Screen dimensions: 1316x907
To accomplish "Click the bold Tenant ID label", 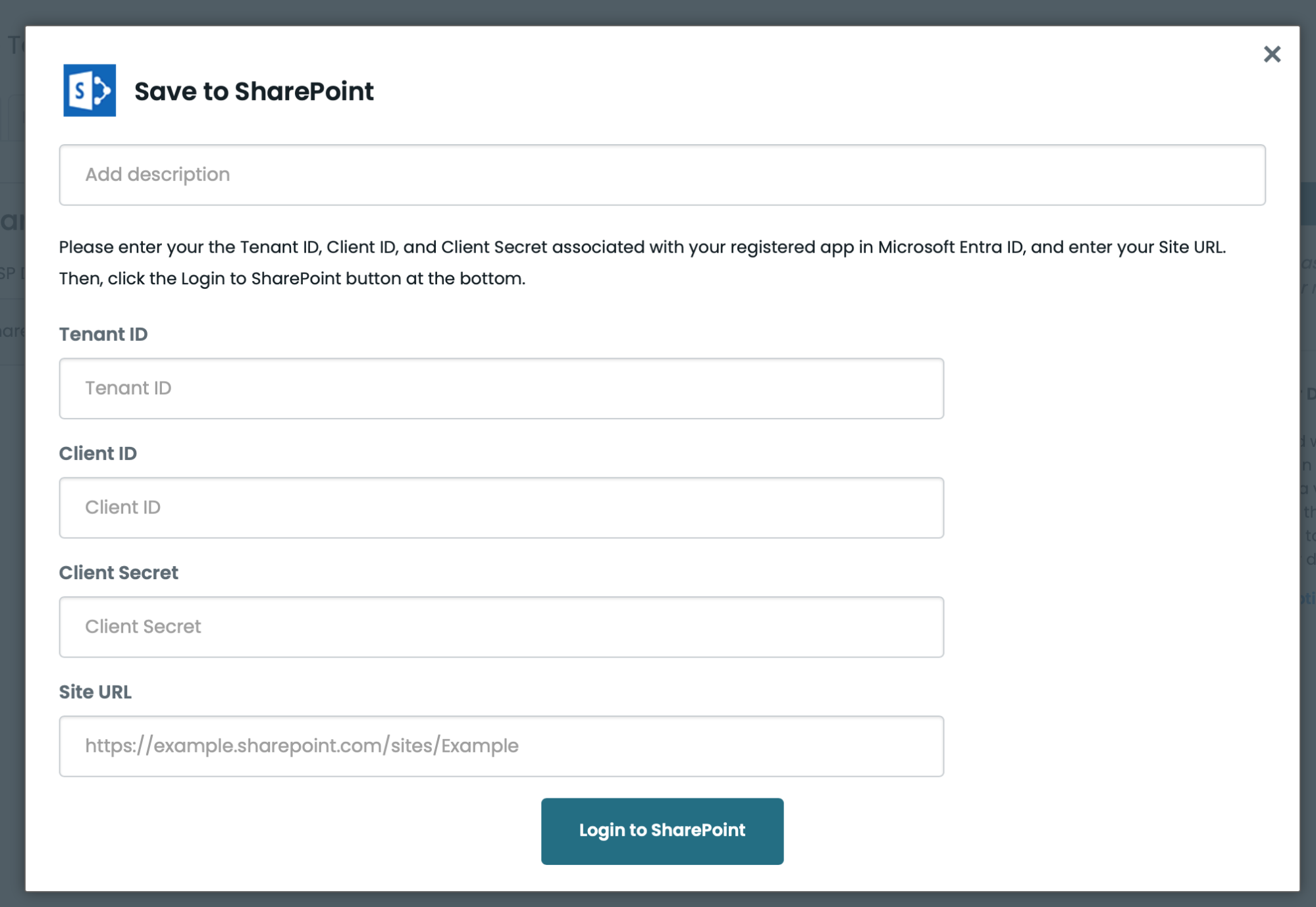I will (103, 334).
